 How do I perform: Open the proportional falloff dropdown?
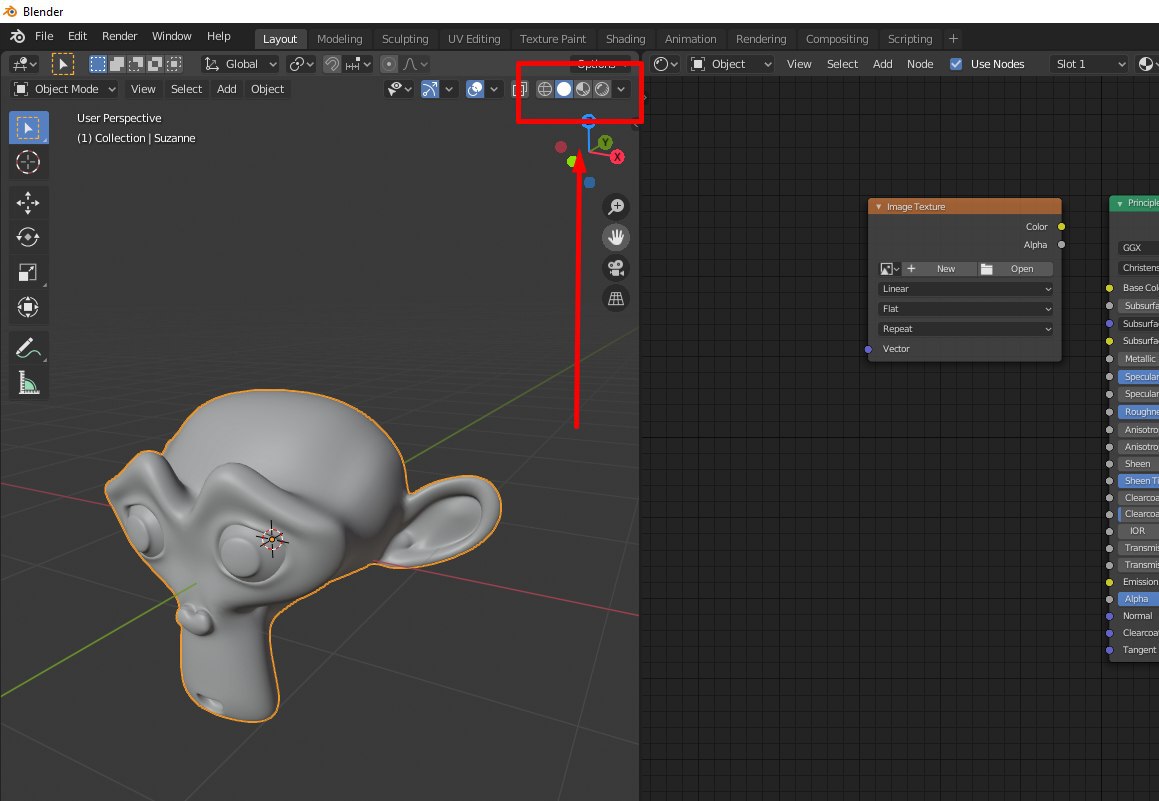pyautogui.click(x=415, y=64)
